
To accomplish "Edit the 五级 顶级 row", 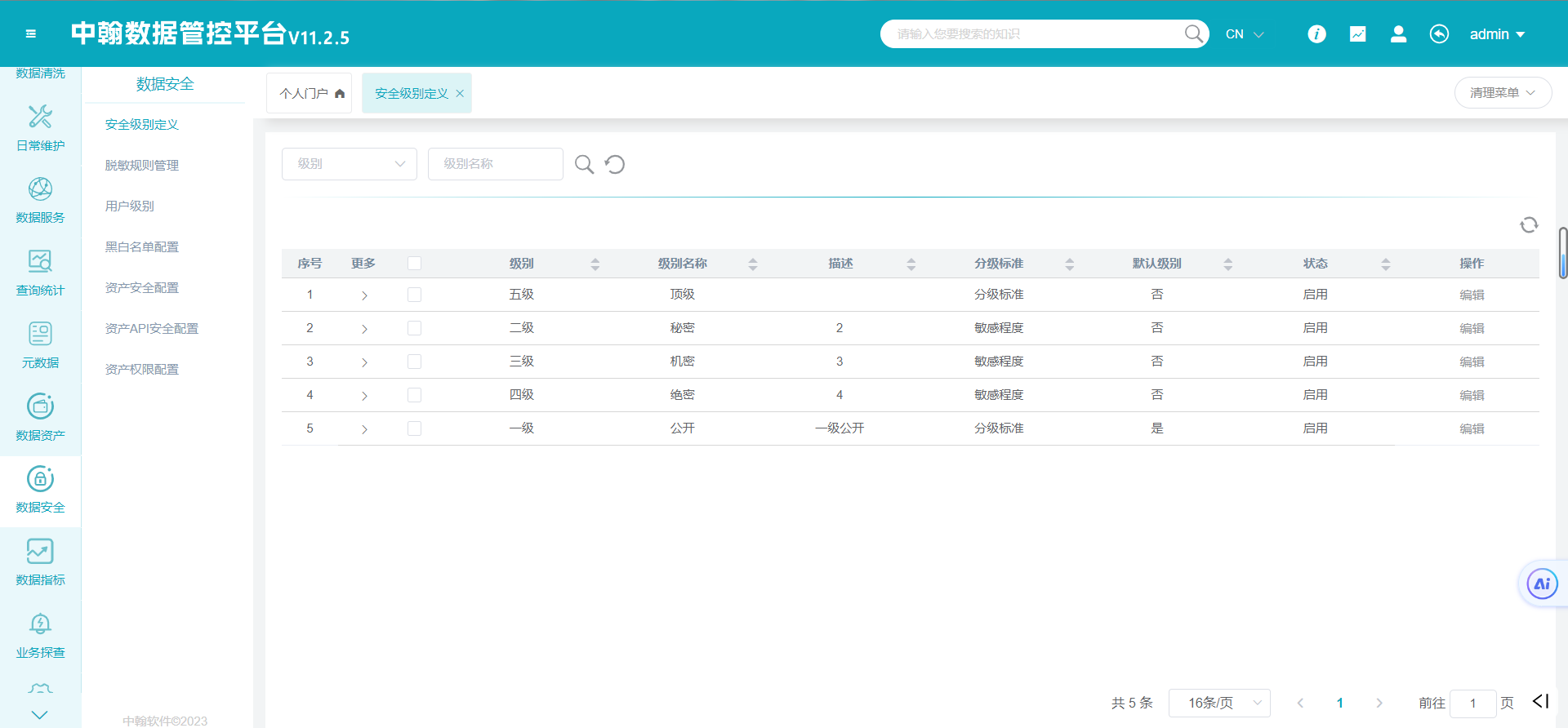I will 1472,295.
